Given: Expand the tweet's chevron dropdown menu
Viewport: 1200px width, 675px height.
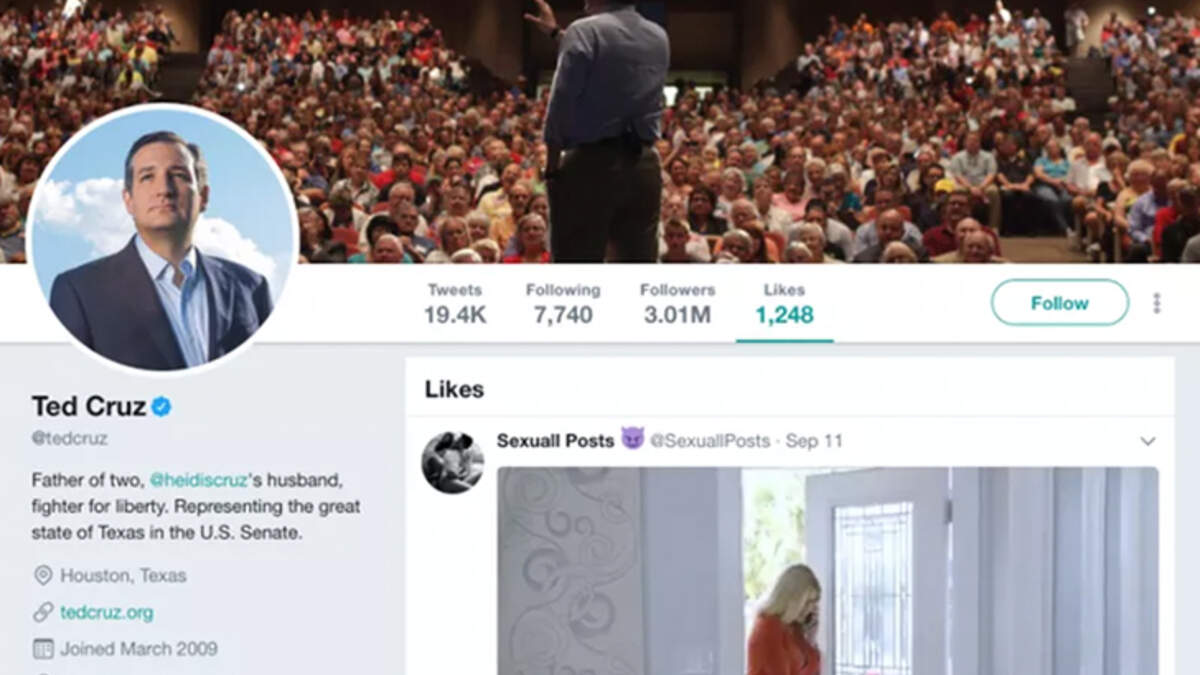Looking at the screenshot, I should point(1148,441).
